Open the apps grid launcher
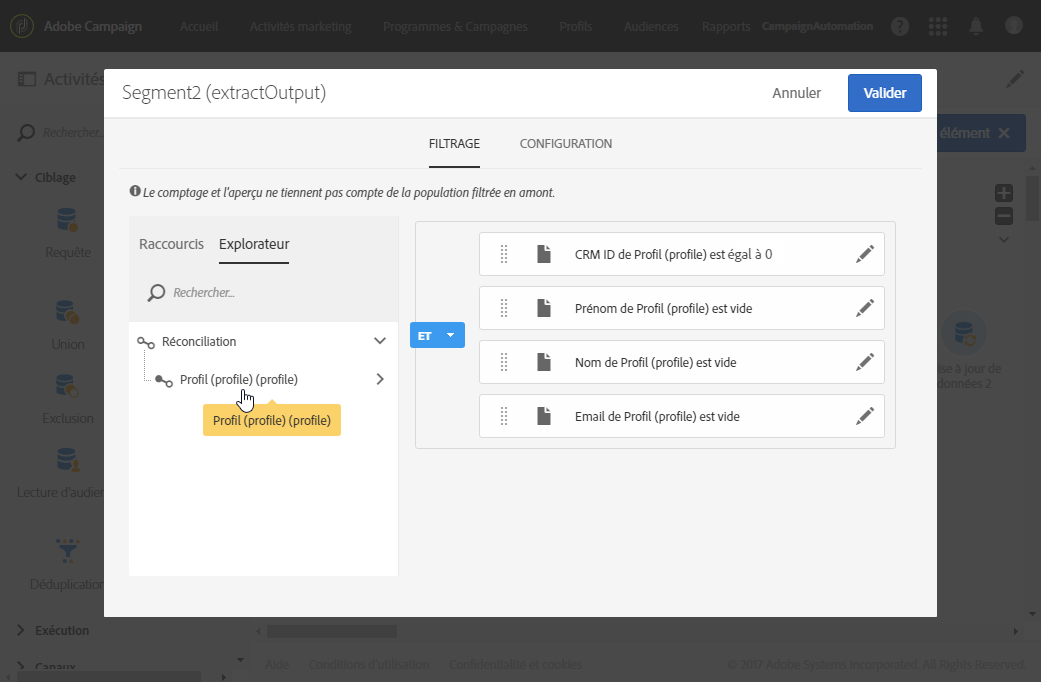This screenshot has width=1041, height=682. 938,27
